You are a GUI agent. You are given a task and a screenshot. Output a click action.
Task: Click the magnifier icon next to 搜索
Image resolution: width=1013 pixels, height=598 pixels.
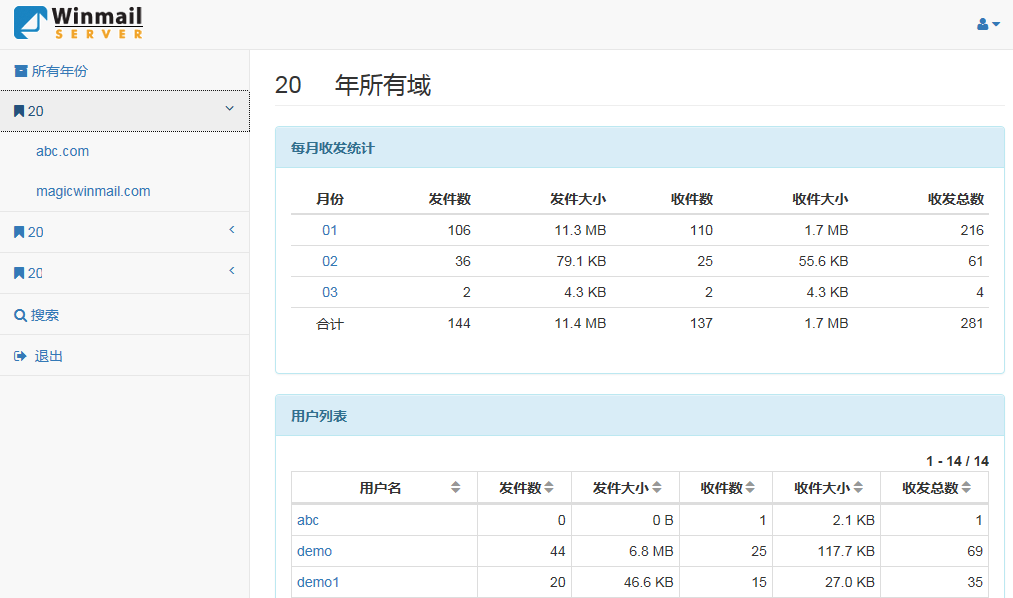pyautogui.click(x=20, y=315)
